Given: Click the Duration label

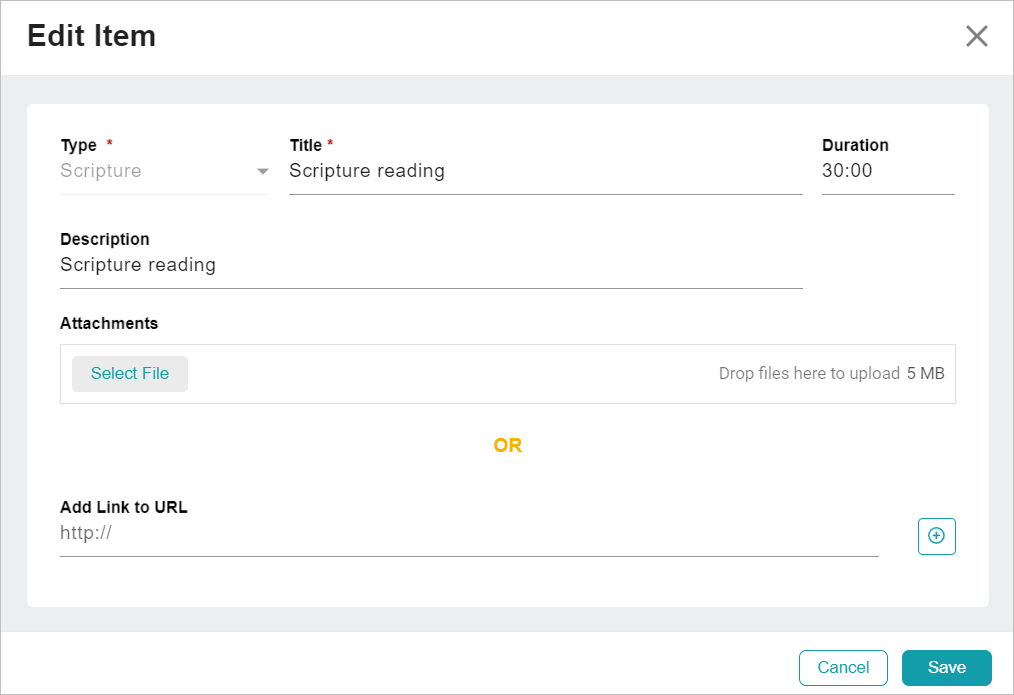Looking at the screenshot, I should (x=855, y=146).
